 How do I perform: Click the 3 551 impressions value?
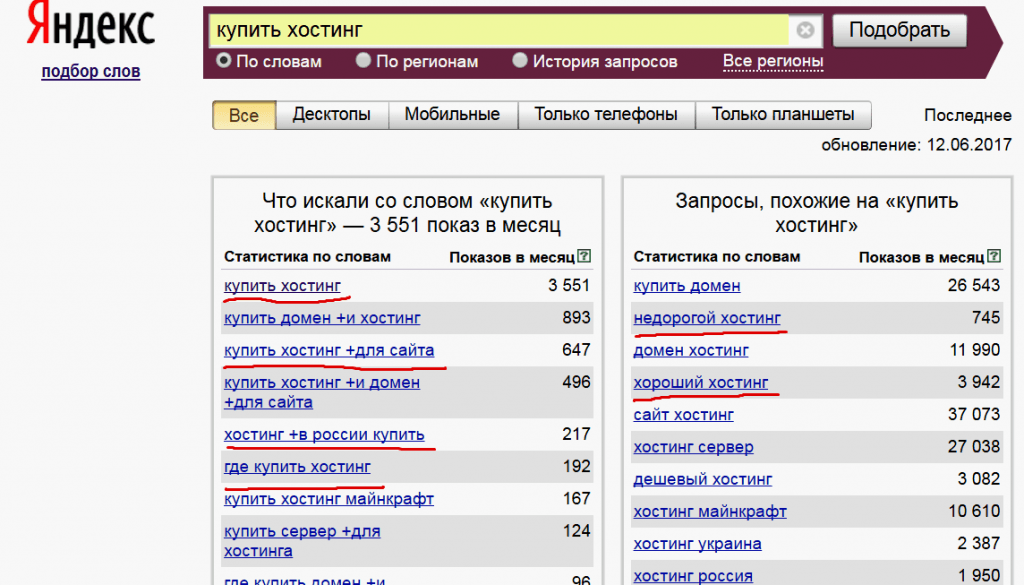tap(569, 285)
